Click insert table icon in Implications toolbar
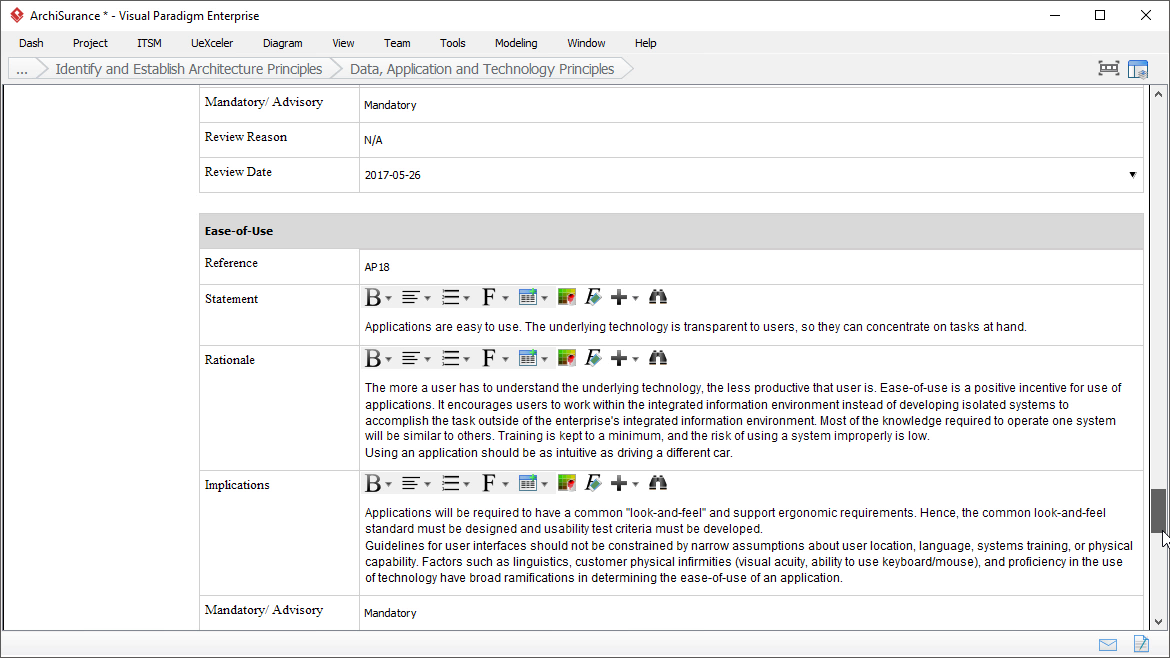 click(528, 483)
